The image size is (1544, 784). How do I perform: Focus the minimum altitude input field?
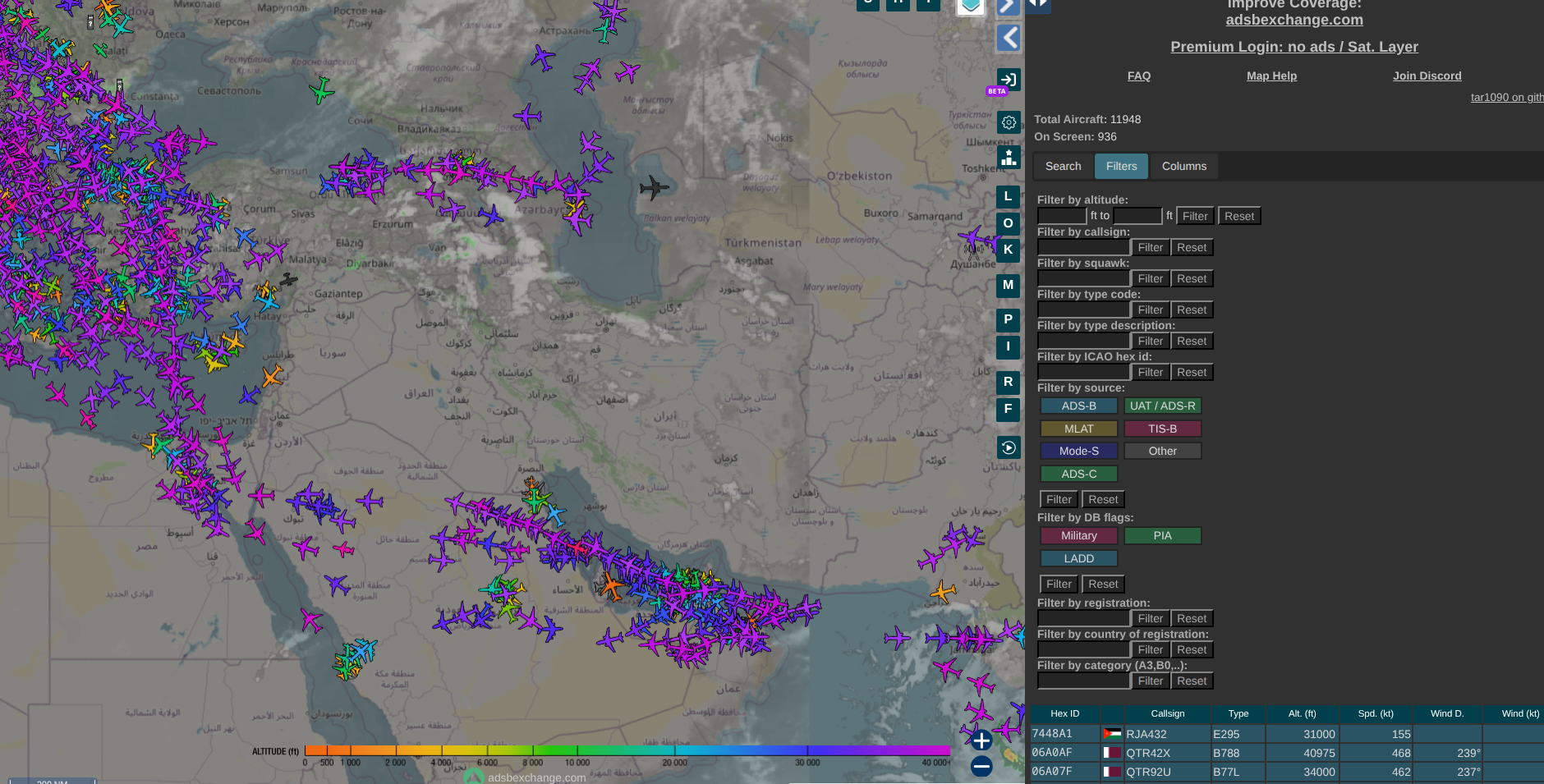(1062, 216)
